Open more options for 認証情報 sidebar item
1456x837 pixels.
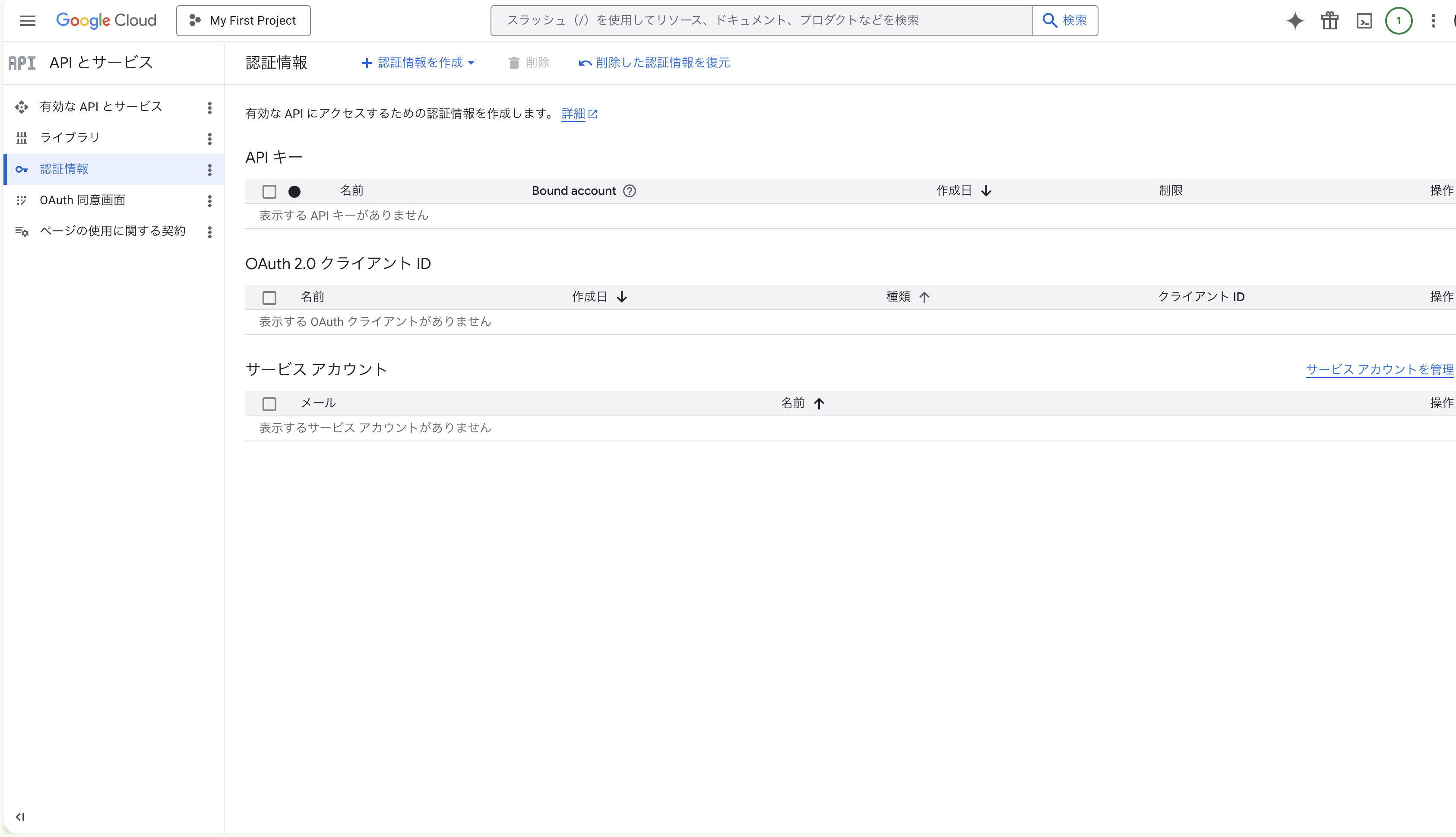(210, 170)
